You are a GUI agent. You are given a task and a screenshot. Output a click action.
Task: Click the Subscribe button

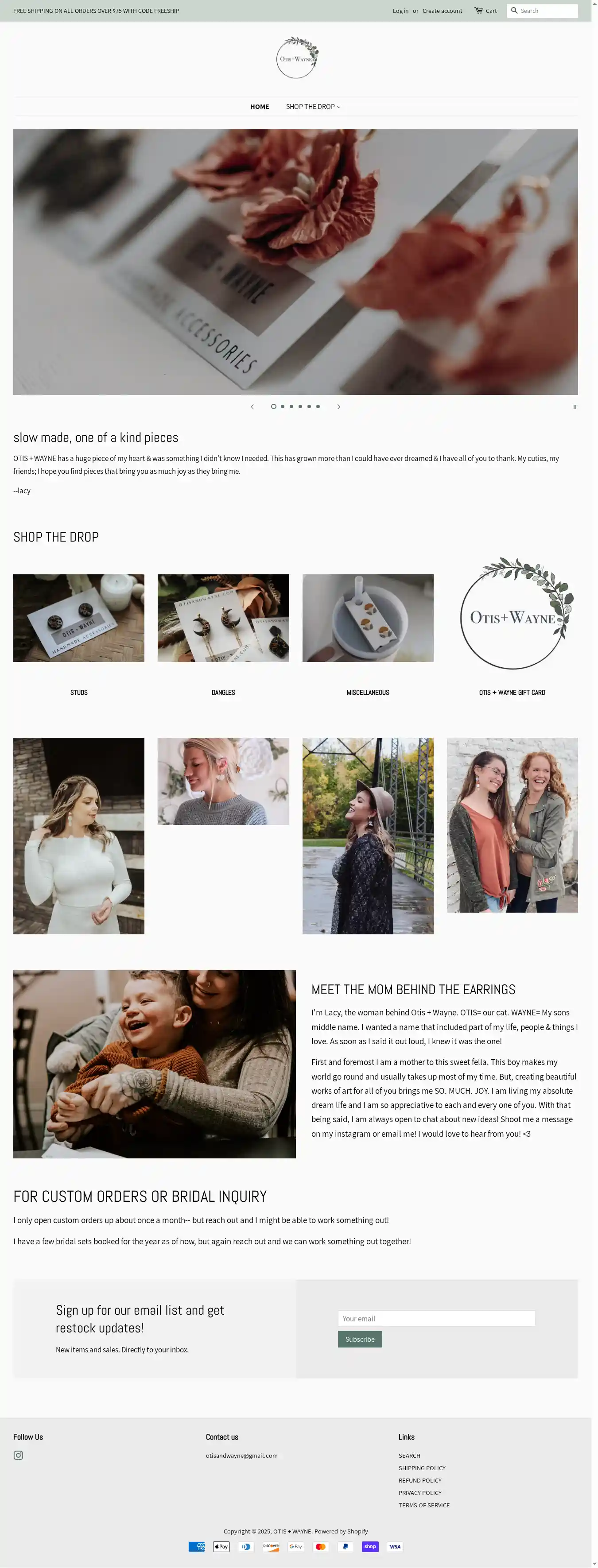pyautogui.click(x=360, y=1339)
